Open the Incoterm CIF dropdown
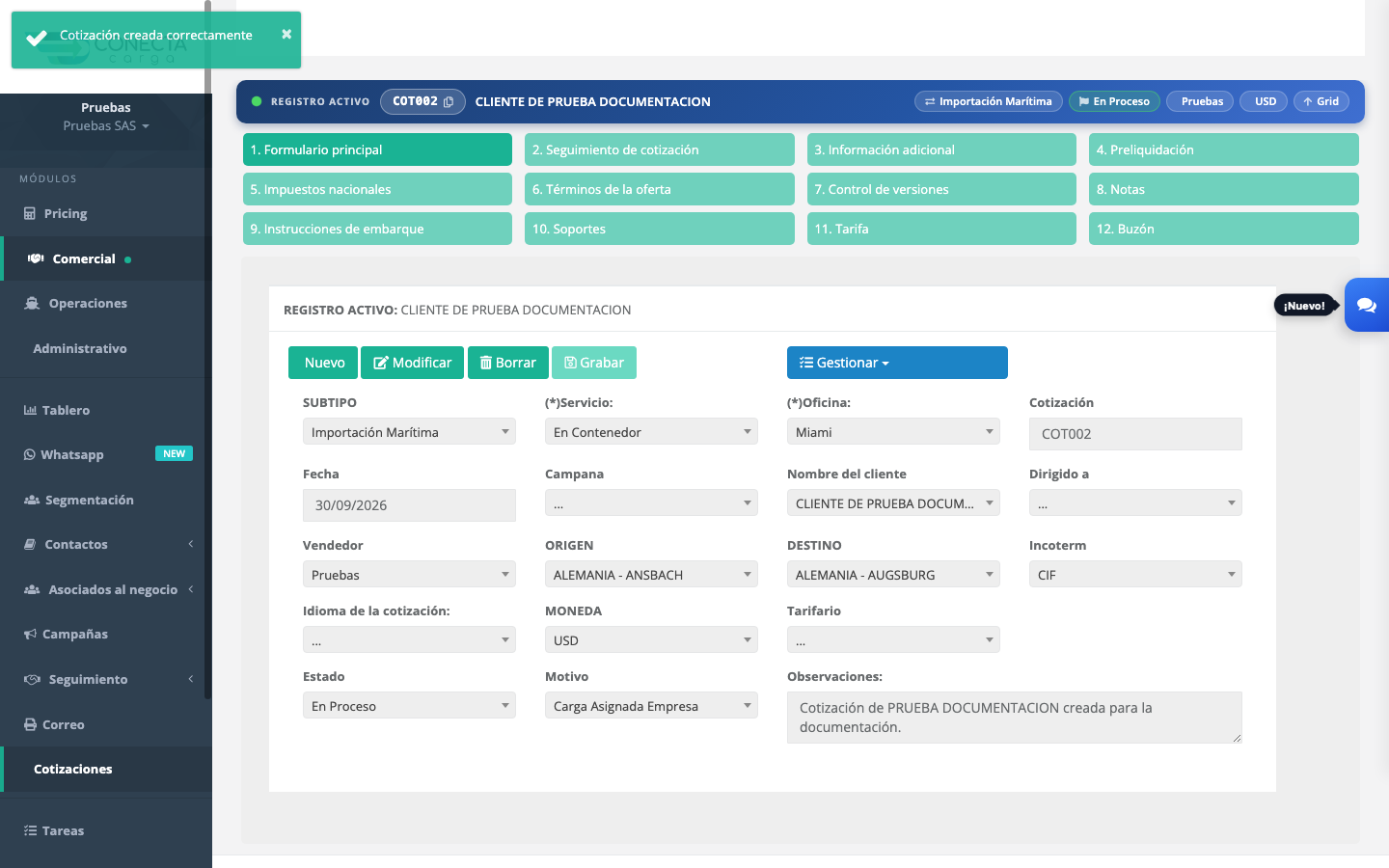This screenshot has height=868, width=1389. pyautogui.click(x=1135, y=574)
